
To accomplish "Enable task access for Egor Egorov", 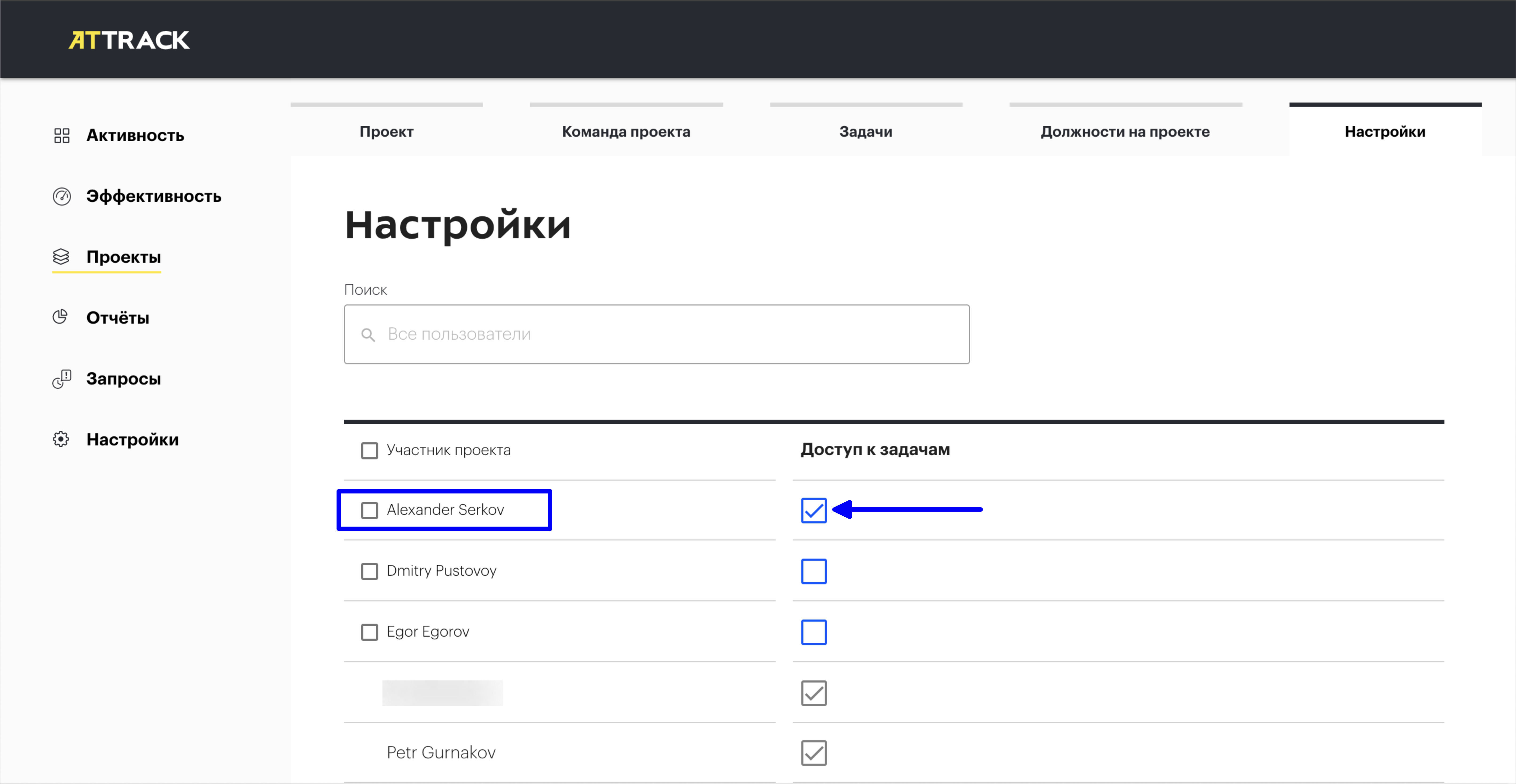I will (813, 632).
